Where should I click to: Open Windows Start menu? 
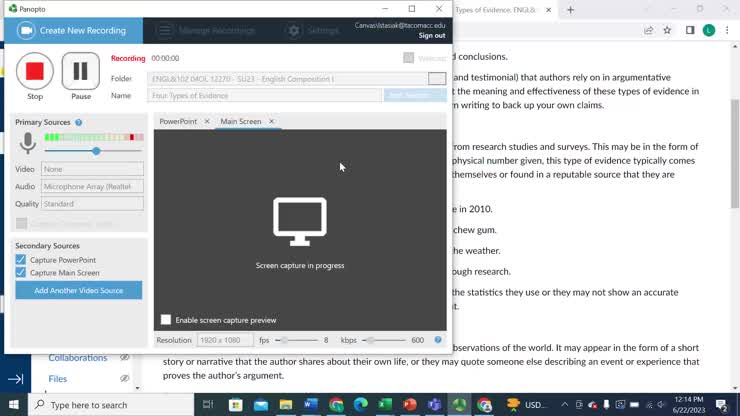pyautogui.click(x=14, y=405)
